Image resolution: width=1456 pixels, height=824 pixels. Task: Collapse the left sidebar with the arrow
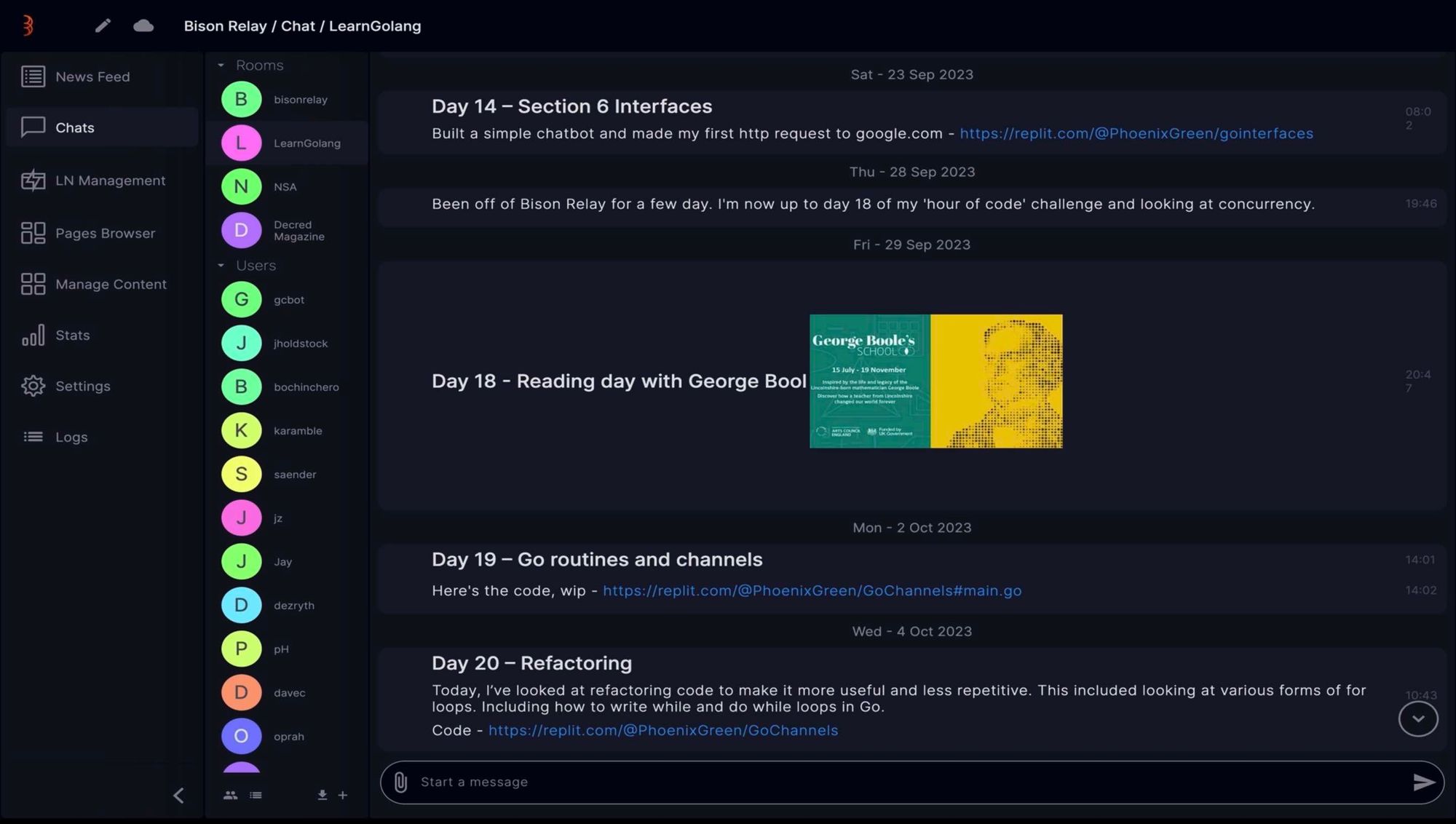[x=178, y=795]
